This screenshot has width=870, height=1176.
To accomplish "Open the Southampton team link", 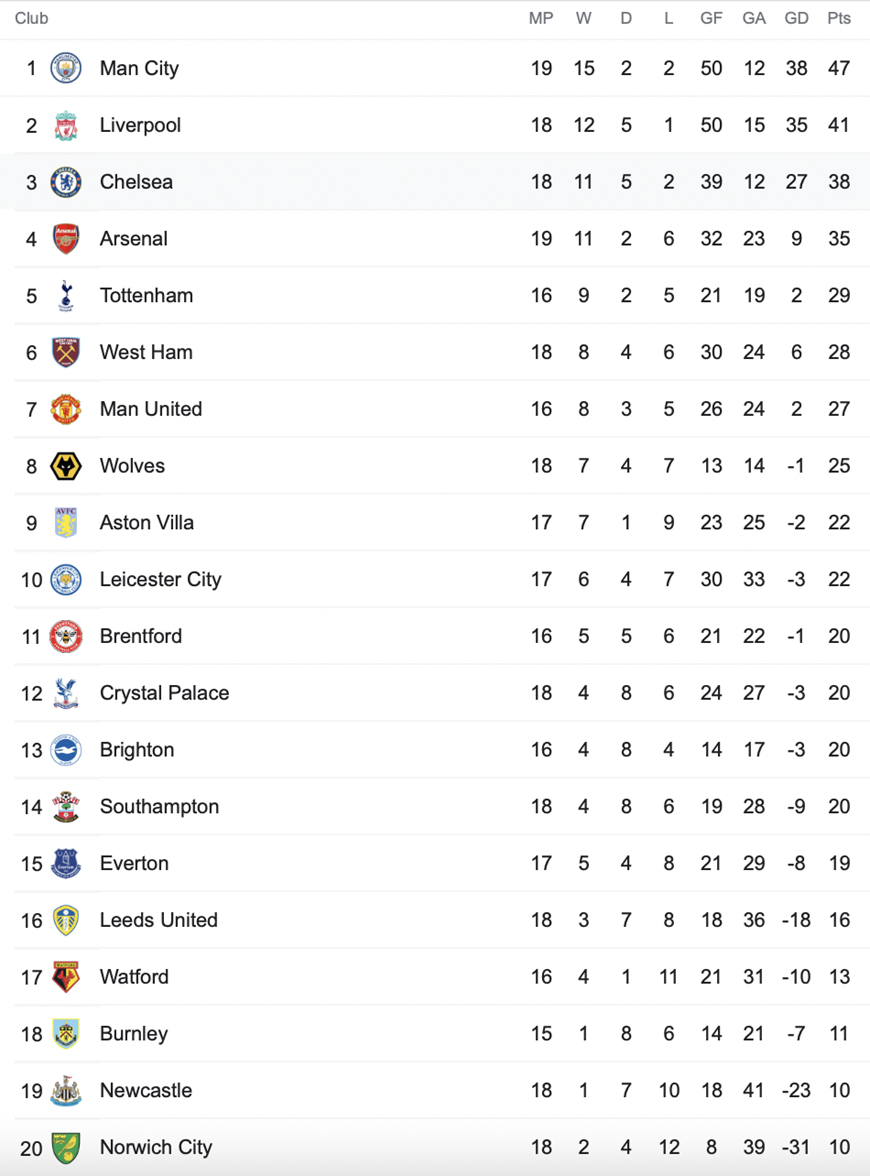I will [x=159, y=807].
